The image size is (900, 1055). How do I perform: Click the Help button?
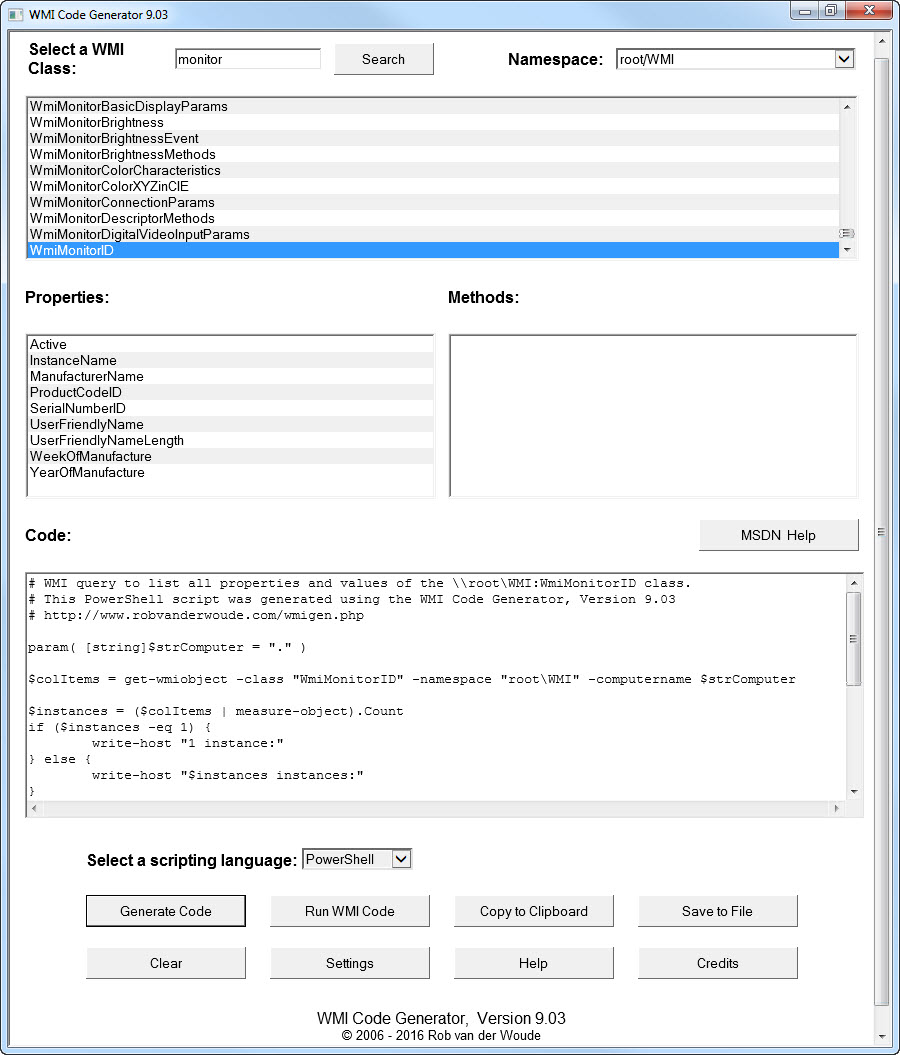point(533,963)
